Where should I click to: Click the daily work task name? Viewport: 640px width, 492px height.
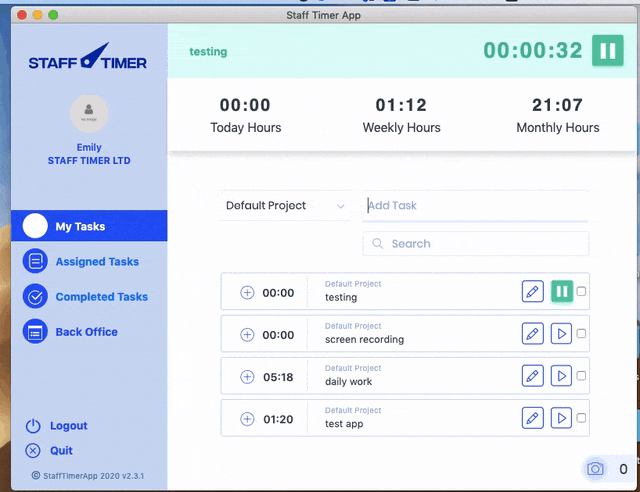click(x=348, y=382)
